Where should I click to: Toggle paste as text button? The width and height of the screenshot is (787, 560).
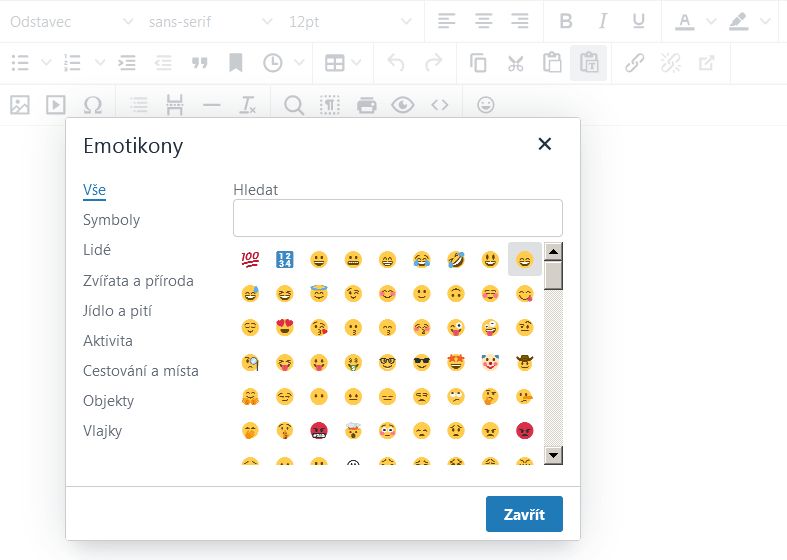(x=588, y=63)
